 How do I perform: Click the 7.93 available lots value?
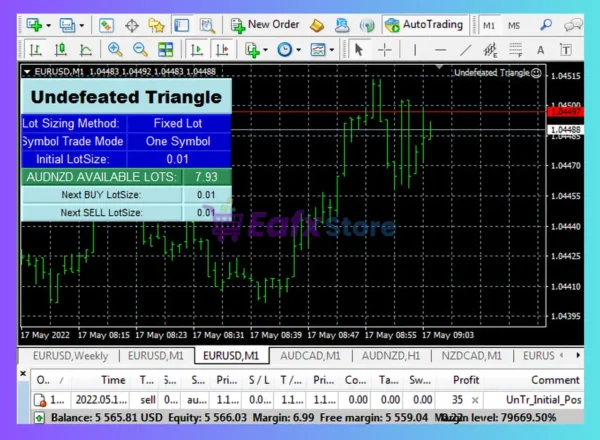(207, 177)
